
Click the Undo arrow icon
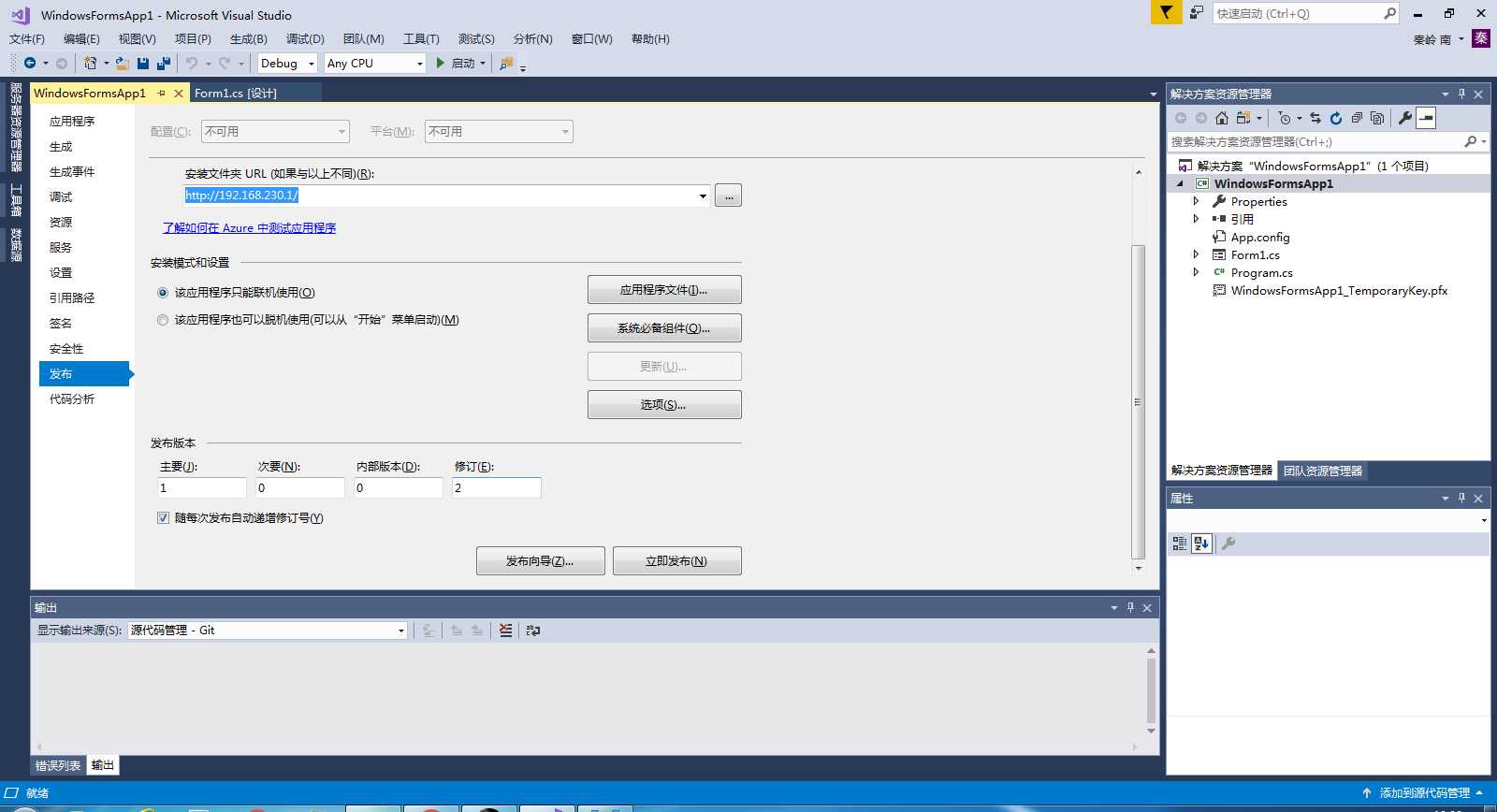point(192,63)
